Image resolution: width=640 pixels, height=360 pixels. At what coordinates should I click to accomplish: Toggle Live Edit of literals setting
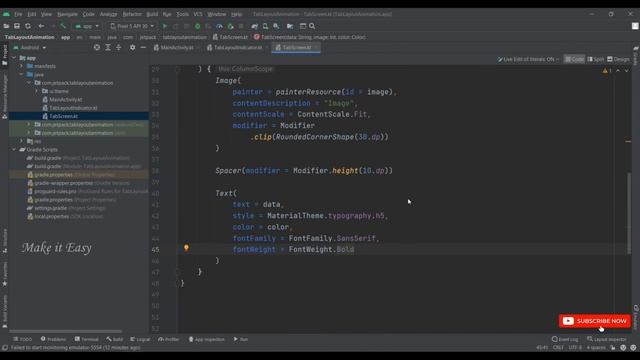pyautogui.click(x=528, y=60)
